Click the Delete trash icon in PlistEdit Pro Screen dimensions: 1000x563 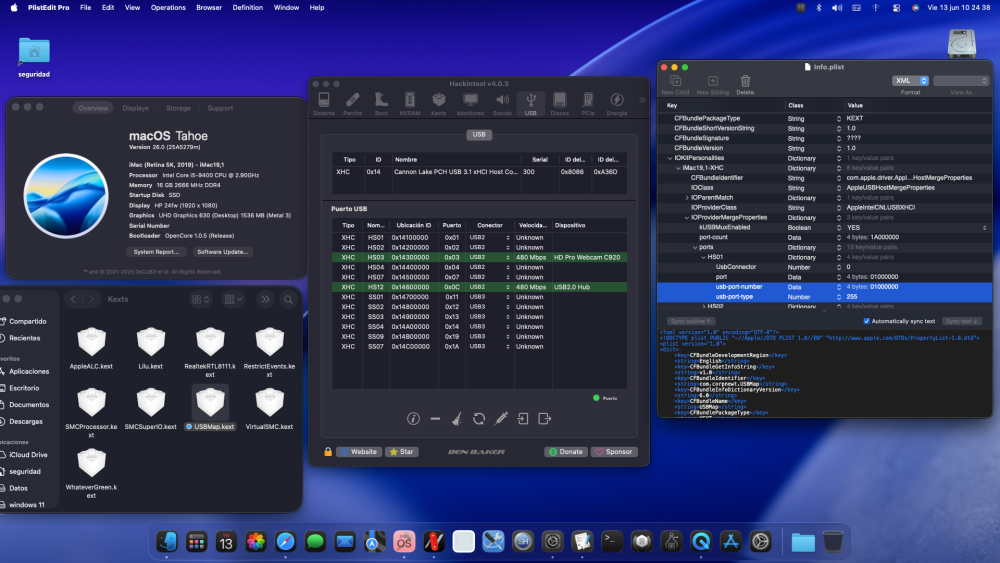tap(745, 81)
